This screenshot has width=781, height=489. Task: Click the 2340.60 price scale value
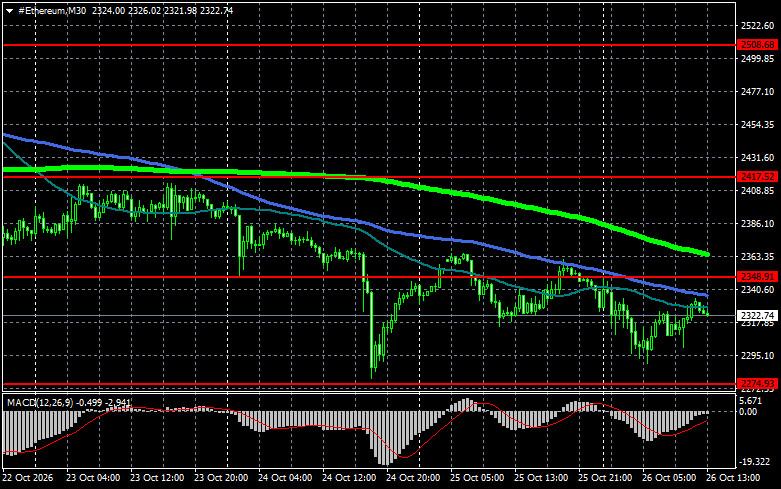(x=758, y=289)
